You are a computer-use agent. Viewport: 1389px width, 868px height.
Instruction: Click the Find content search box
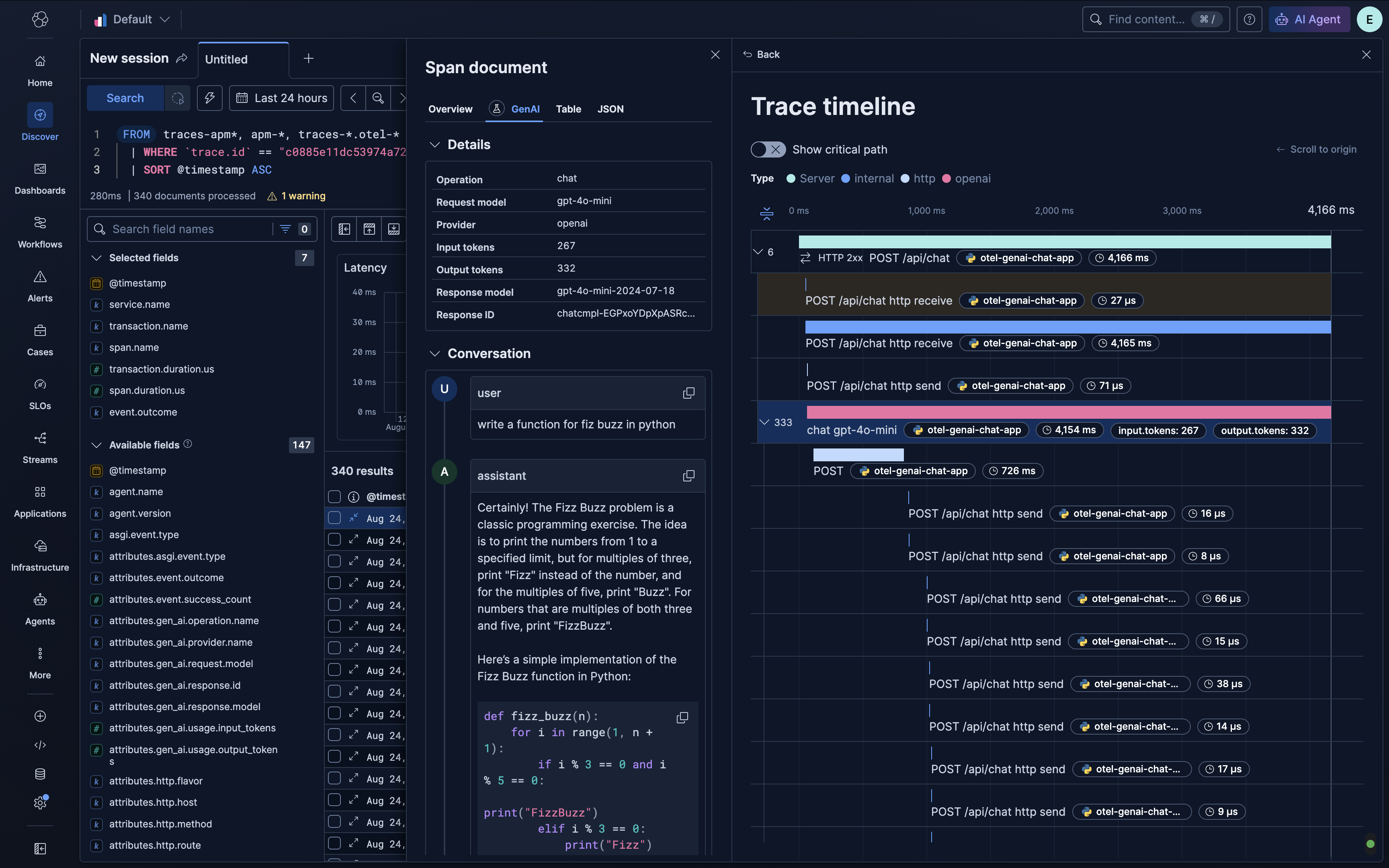1155,20
